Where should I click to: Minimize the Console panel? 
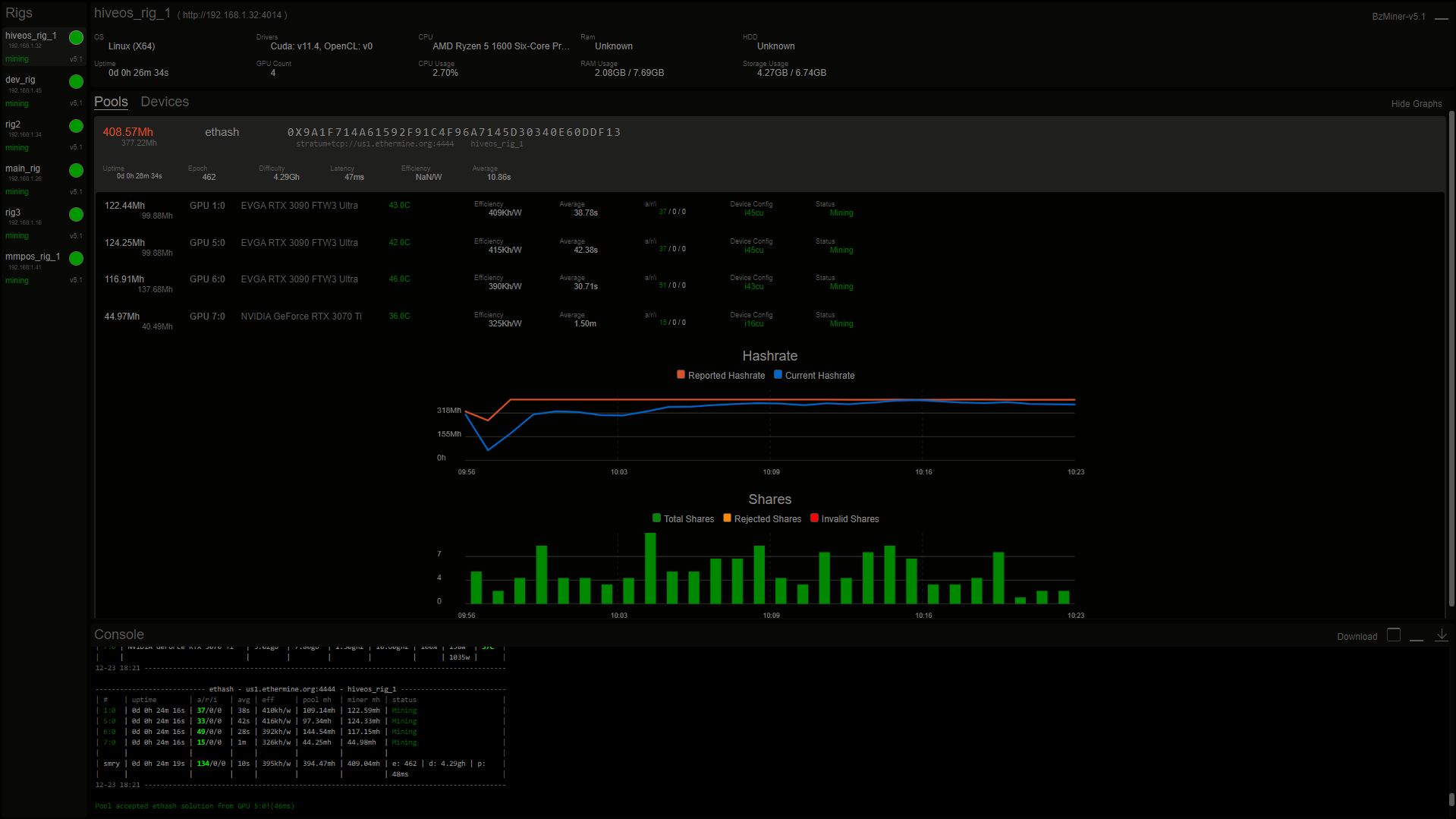[1416, 636]
